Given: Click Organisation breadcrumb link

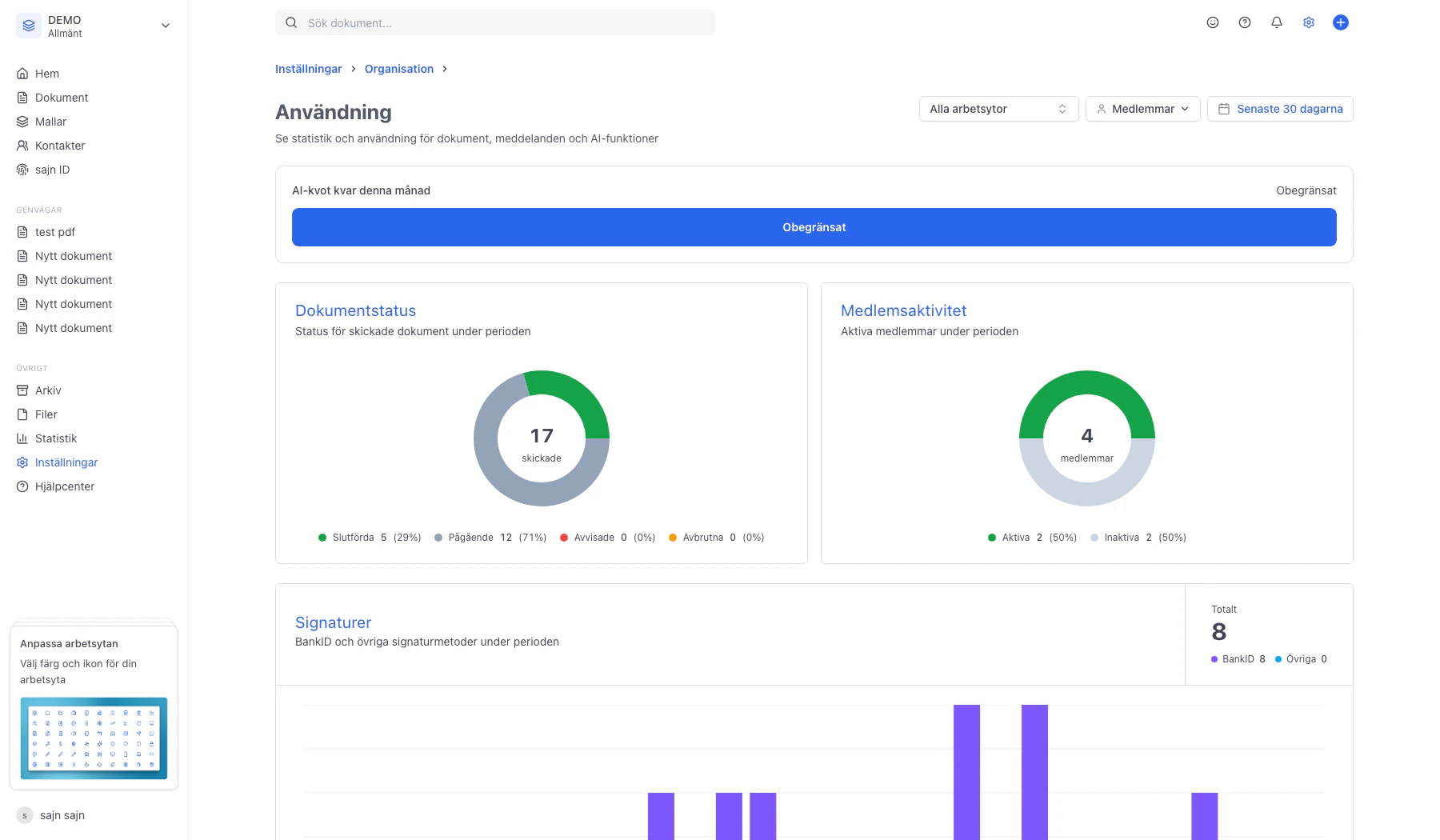Looking at the screenshot, I should [x=399, y=69].
